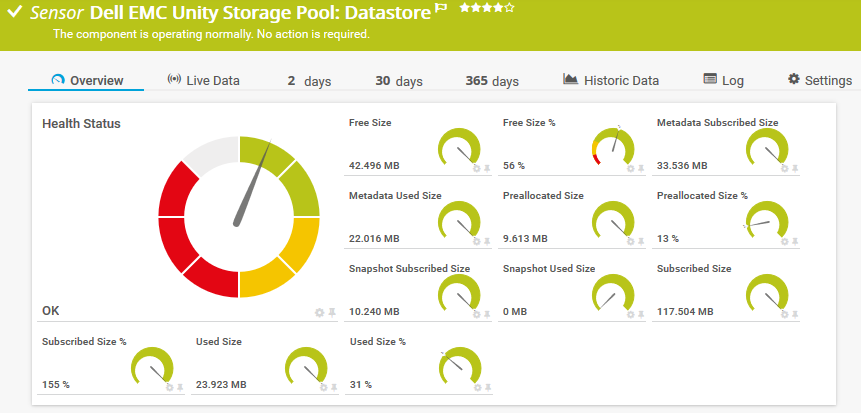This screenshot has width=861, height=413.
Task: Open gear icon for Preallocated Size channel
Action: [630, 241]
